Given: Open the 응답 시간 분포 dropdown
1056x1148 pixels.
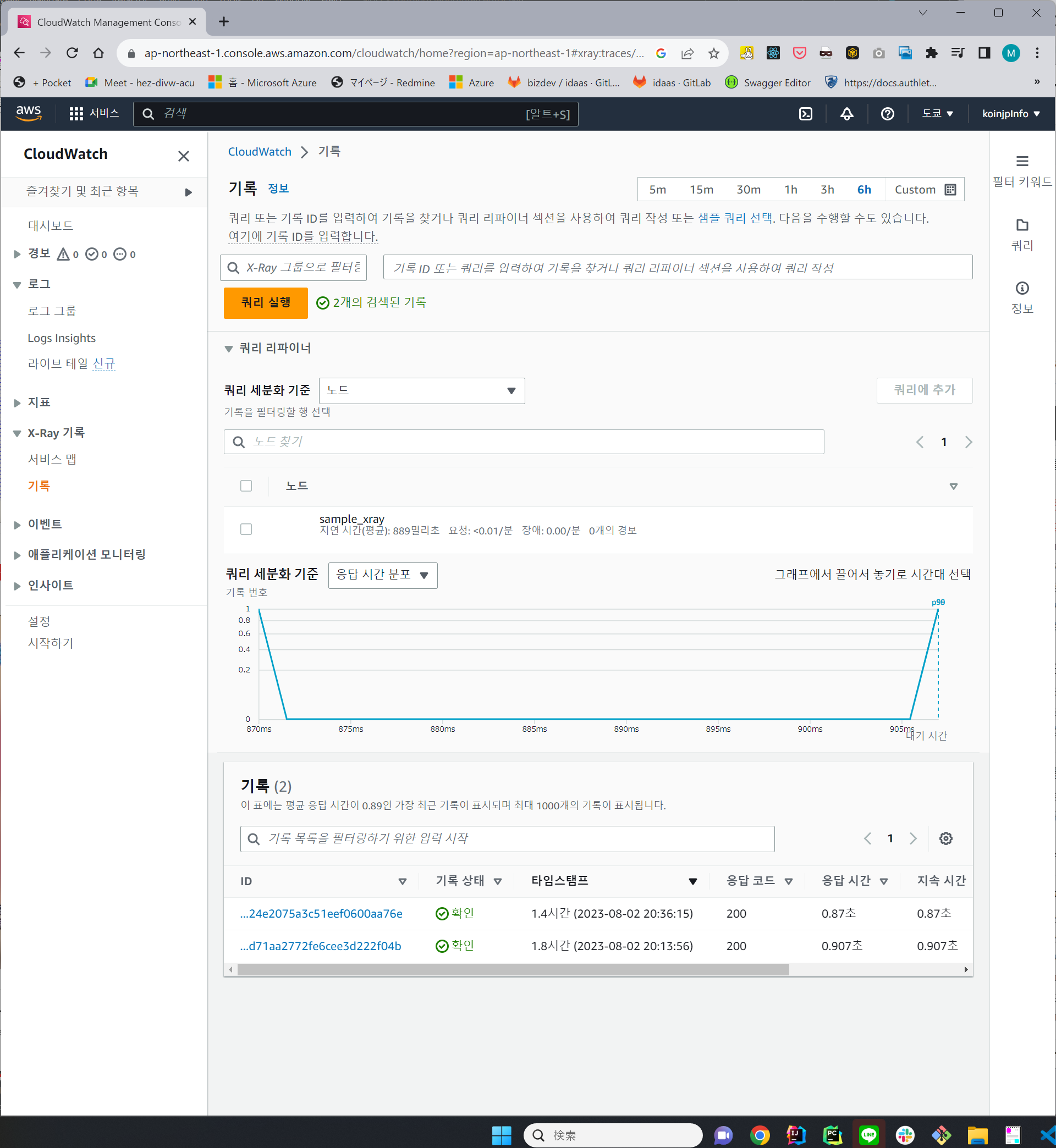Looking at the screenshot, I should pyautogui.click(x=382, y=575).
